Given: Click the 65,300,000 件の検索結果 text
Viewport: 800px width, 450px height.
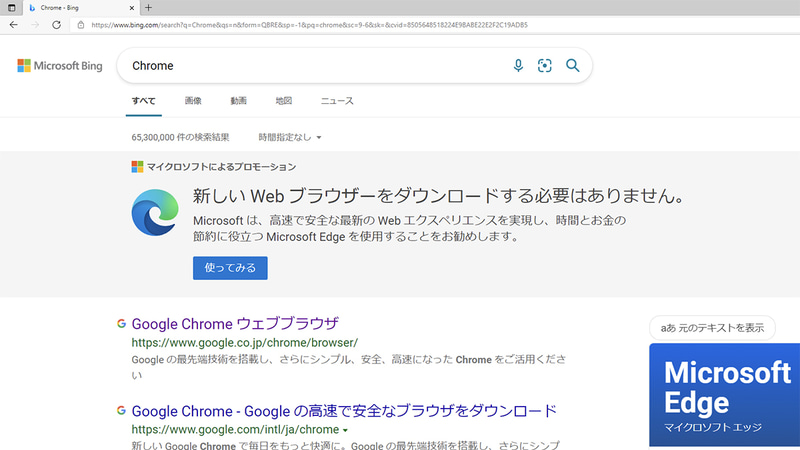Looking at the screenshot, I should [x=180, y=137].
